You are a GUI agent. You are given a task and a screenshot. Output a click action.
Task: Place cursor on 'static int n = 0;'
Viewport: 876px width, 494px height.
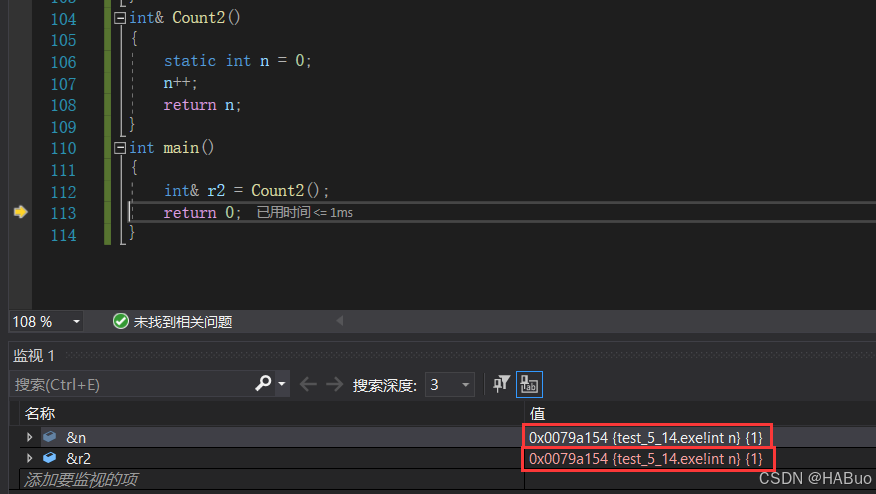[x=237, y=61]
